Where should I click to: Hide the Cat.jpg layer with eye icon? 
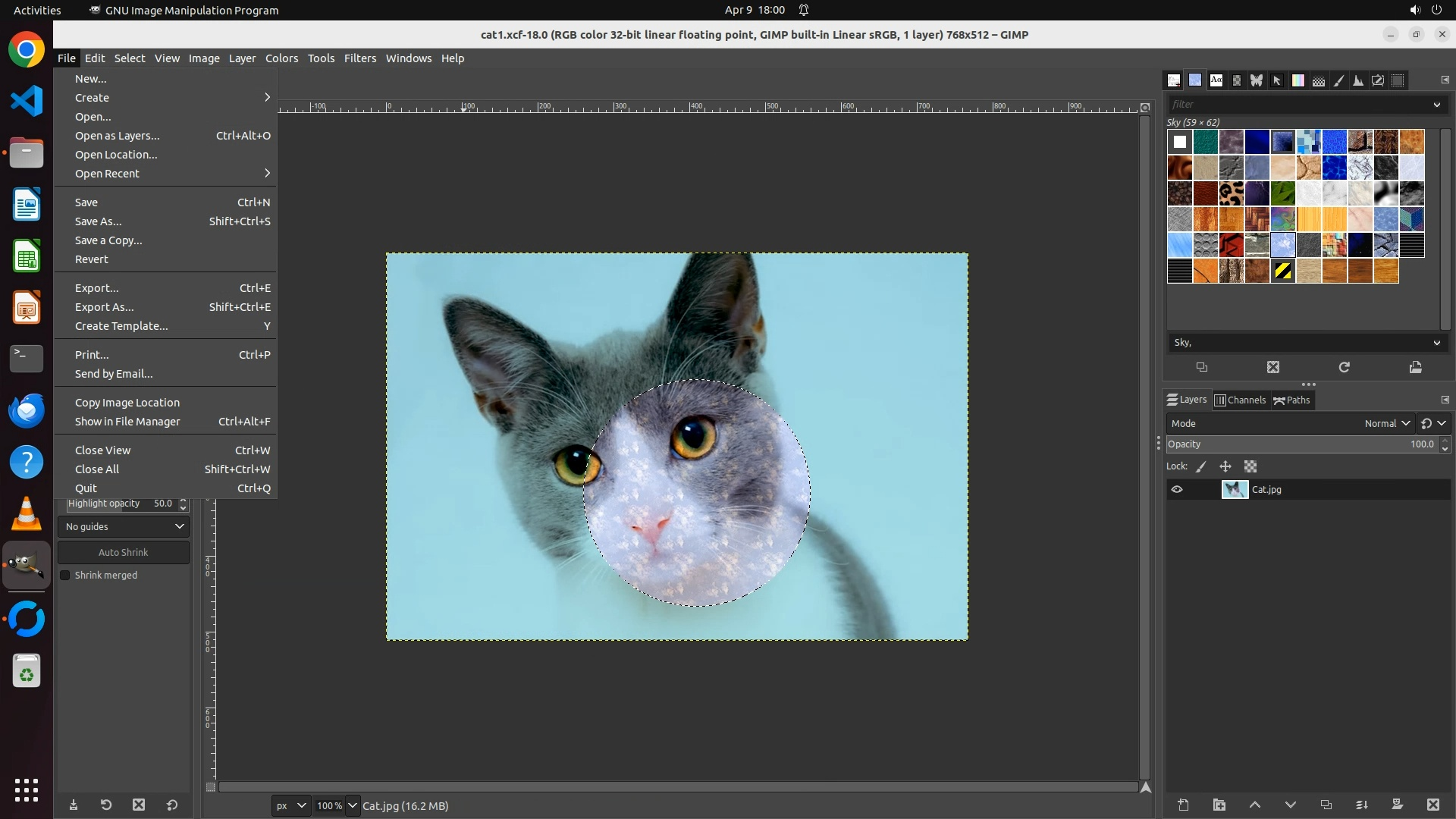(1177, 490)
